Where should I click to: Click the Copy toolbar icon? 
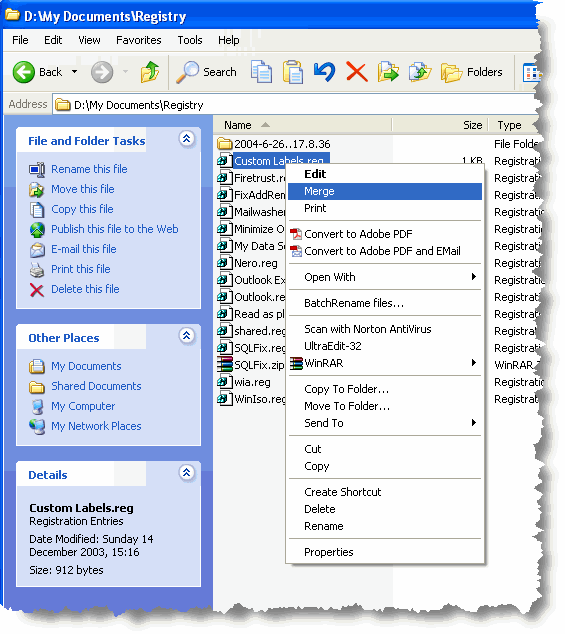(x=261, y=72)
